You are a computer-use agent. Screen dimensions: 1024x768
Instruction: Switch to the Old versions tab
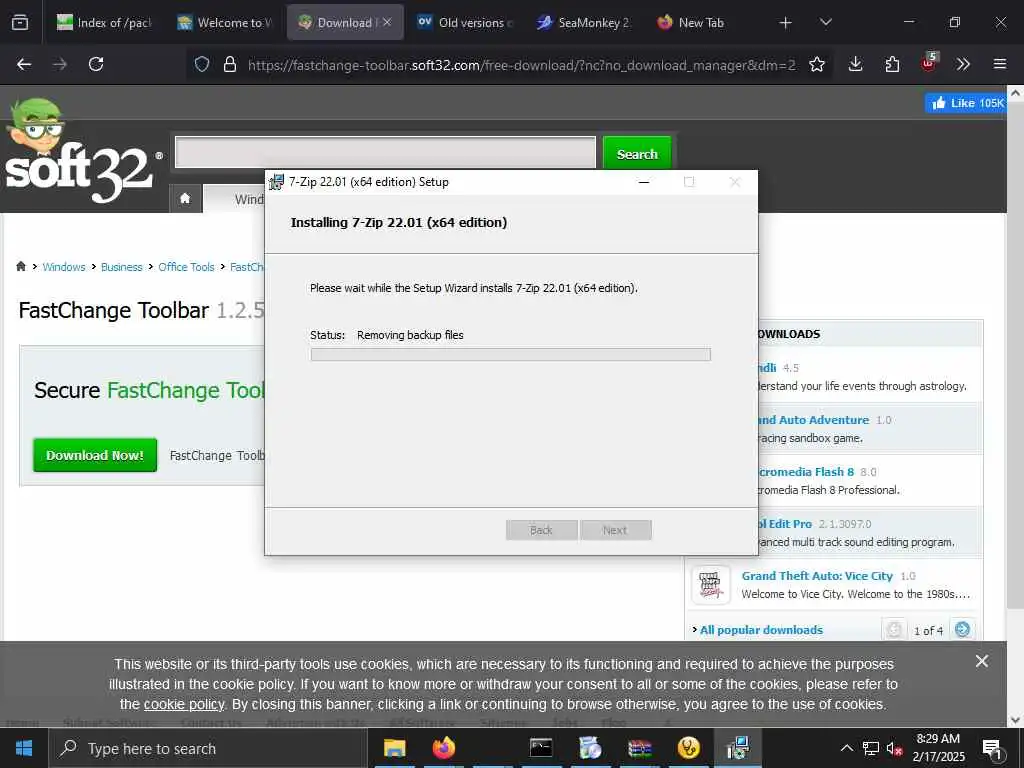pos(465,22)
